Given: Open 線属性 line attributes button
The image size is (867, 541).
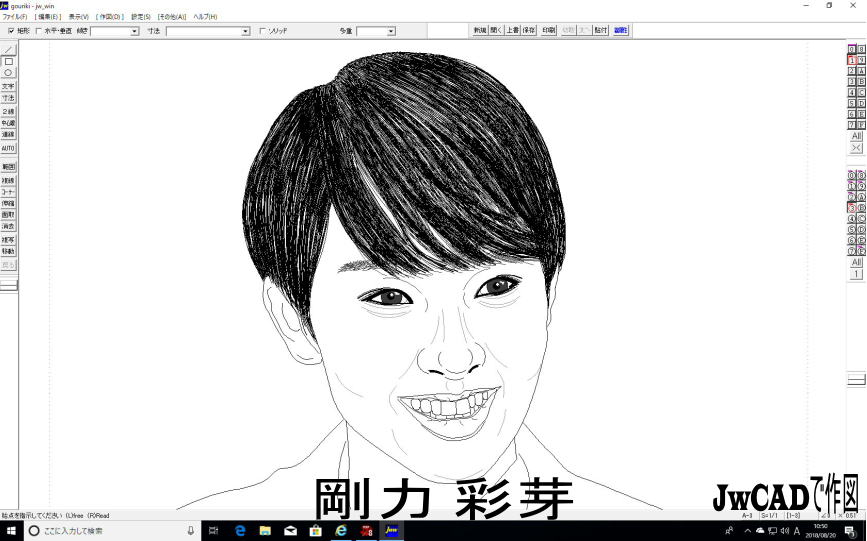Looking at the screenshot, I should point(620,30).
